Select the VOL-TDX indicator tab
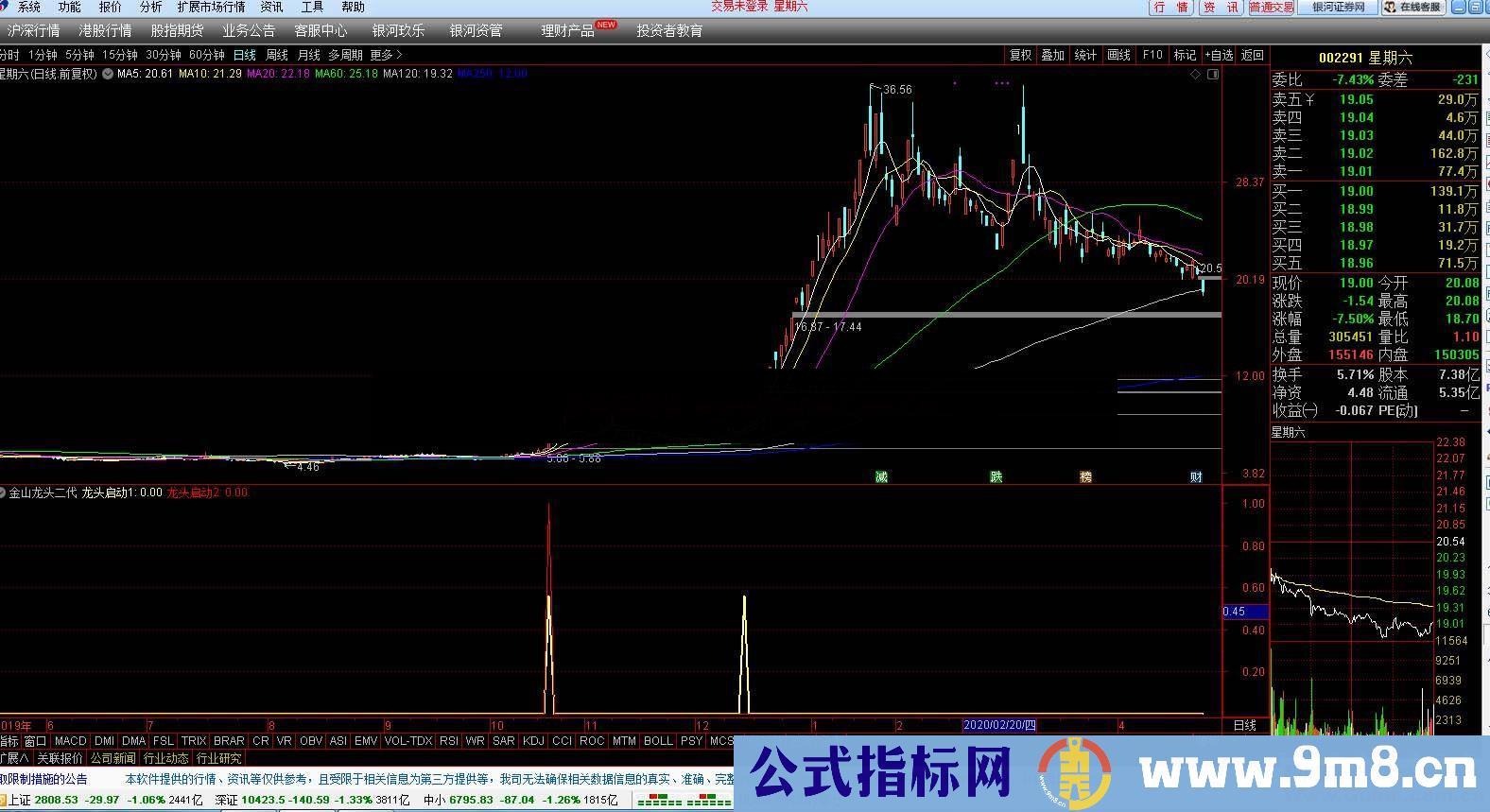Screen dimensions: 1490x812 [408, 741]
